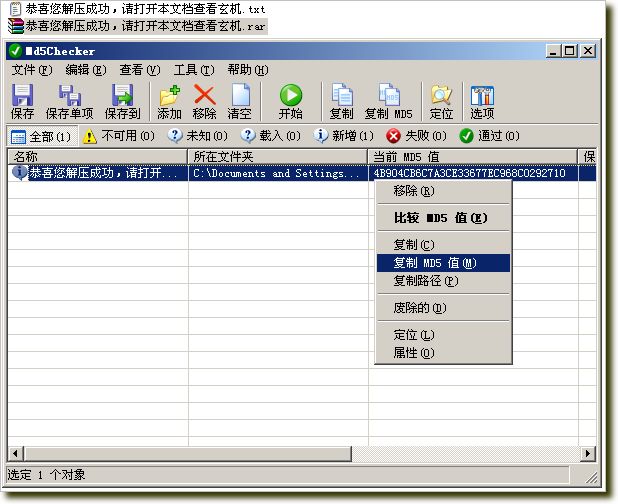Screen dimensions: 618x504
Task: Select the file 恭喜您解压成功...玄机.txt above the window
Action: 145,9
